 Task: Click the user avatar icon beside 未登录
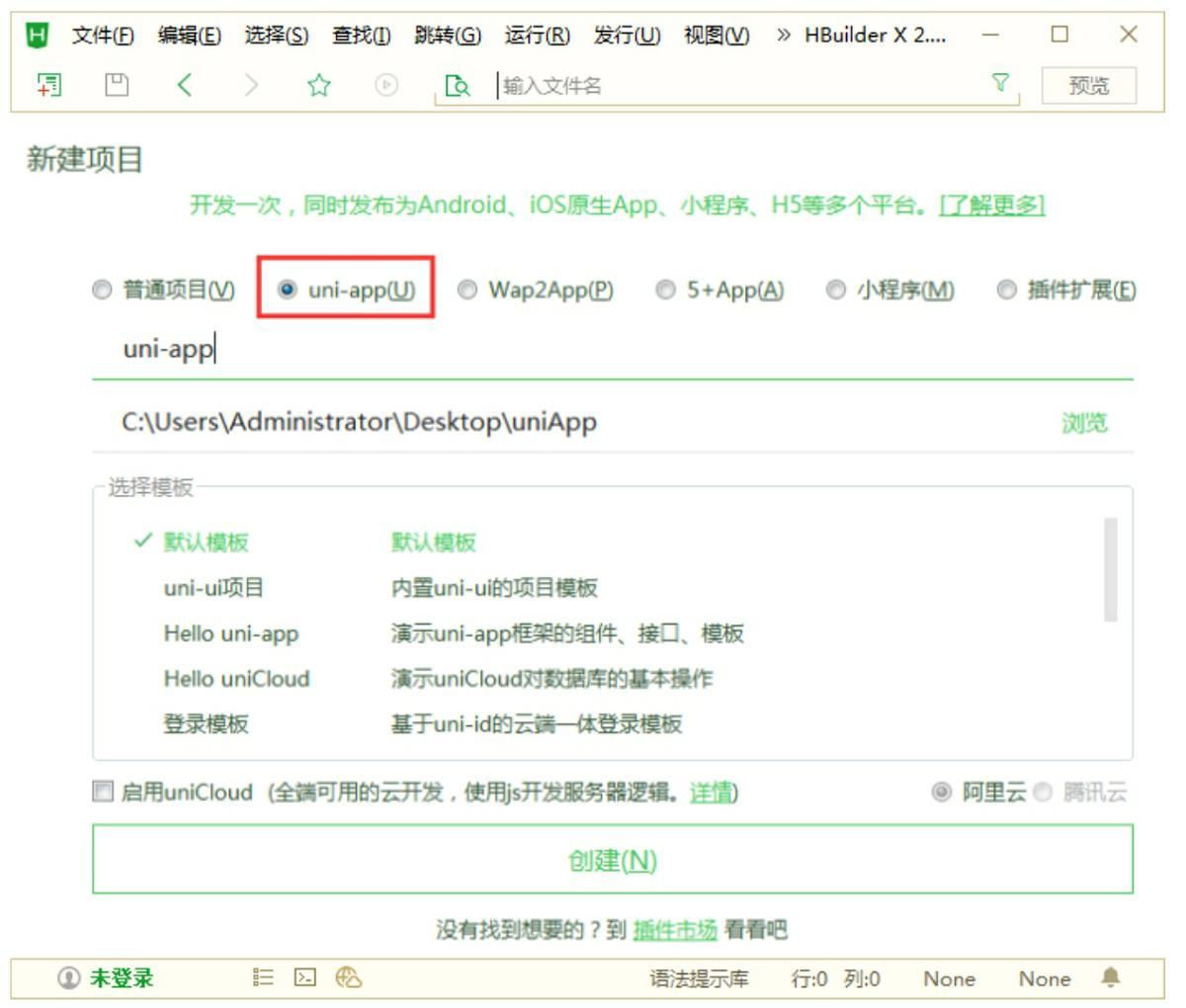click(x=69, y=978)
